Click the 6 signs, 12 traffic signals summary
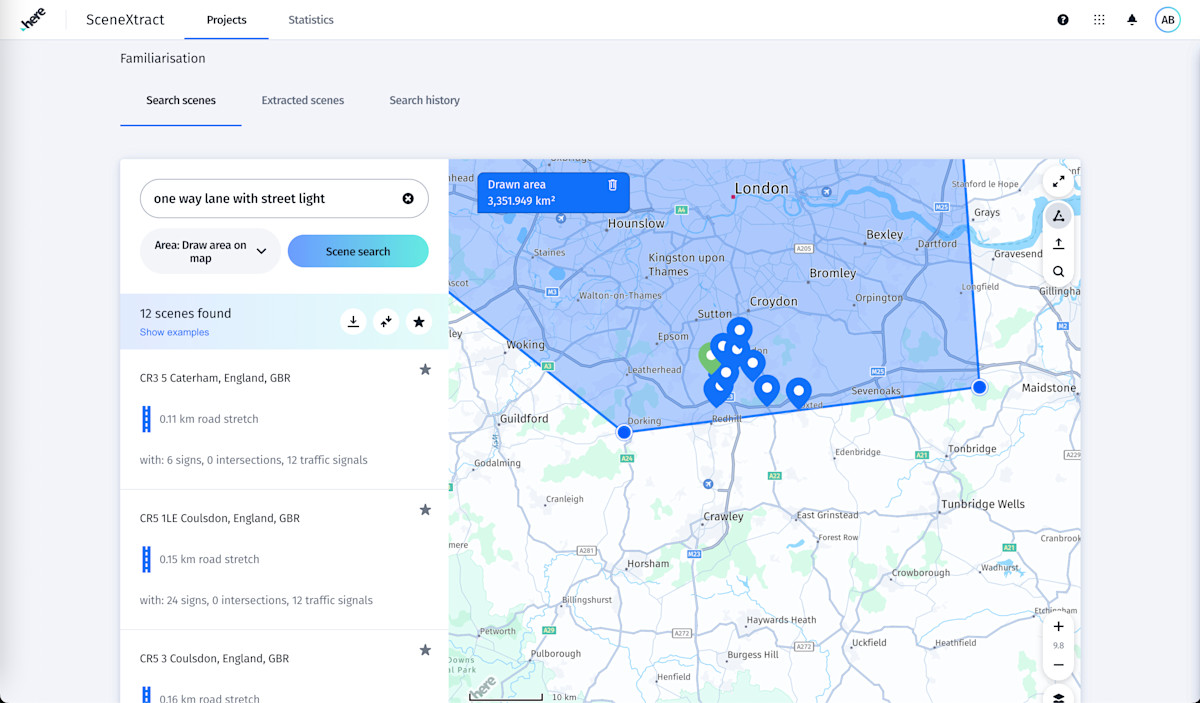1200x703 pixels. coord(253,460)
